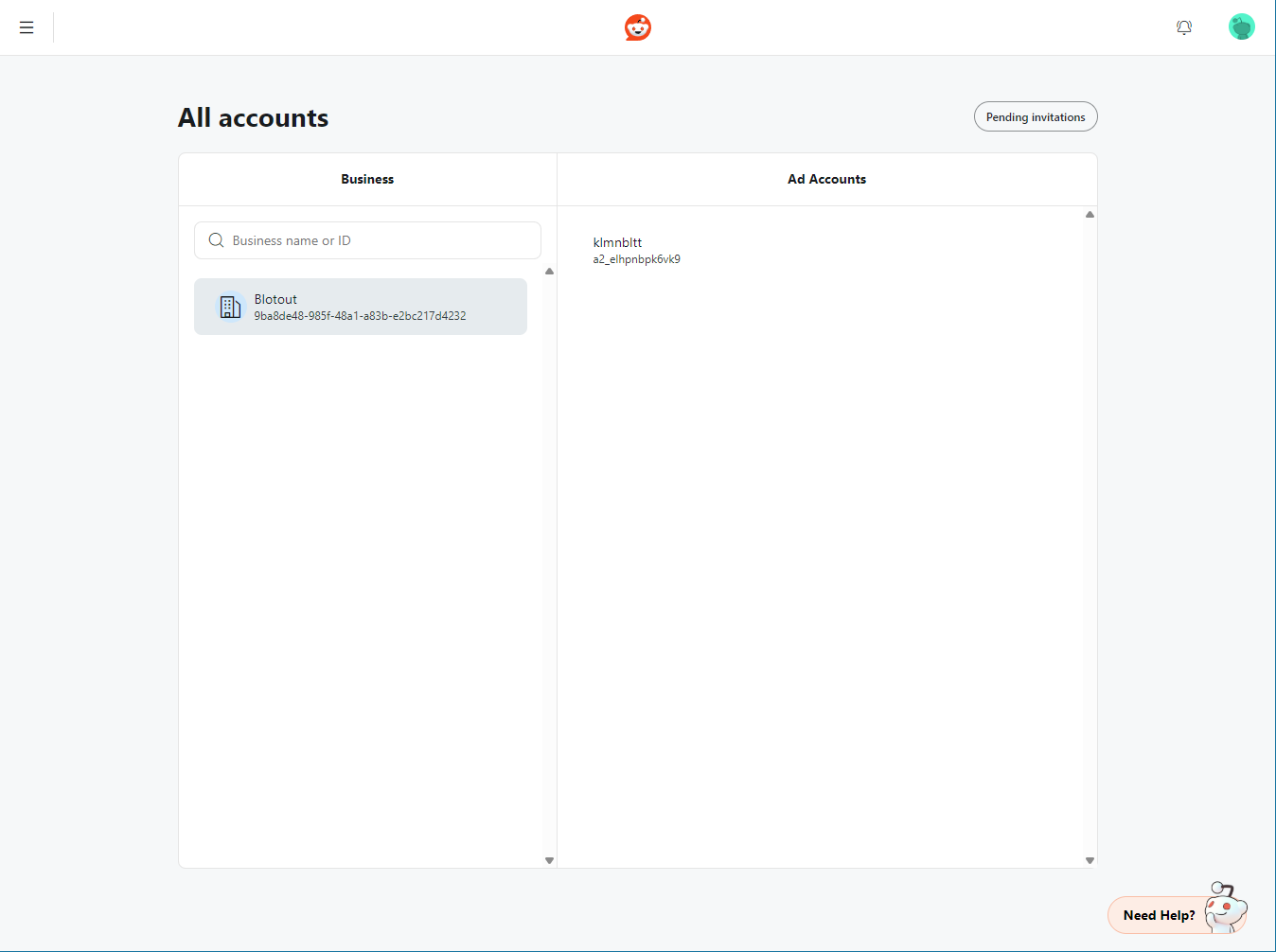Click the Reddit logo at top center
1276x952 pixels.
(638, 27)
